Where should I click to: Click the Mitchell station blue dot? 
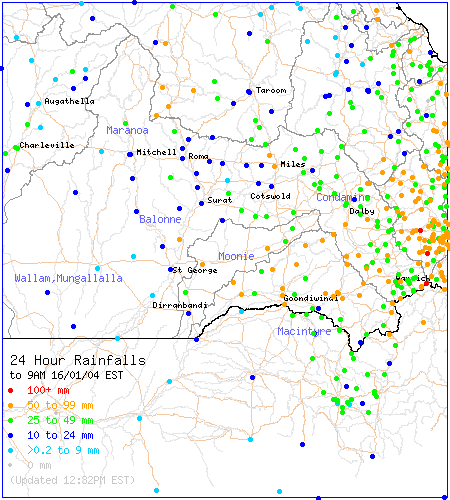(x=130, y=154)
